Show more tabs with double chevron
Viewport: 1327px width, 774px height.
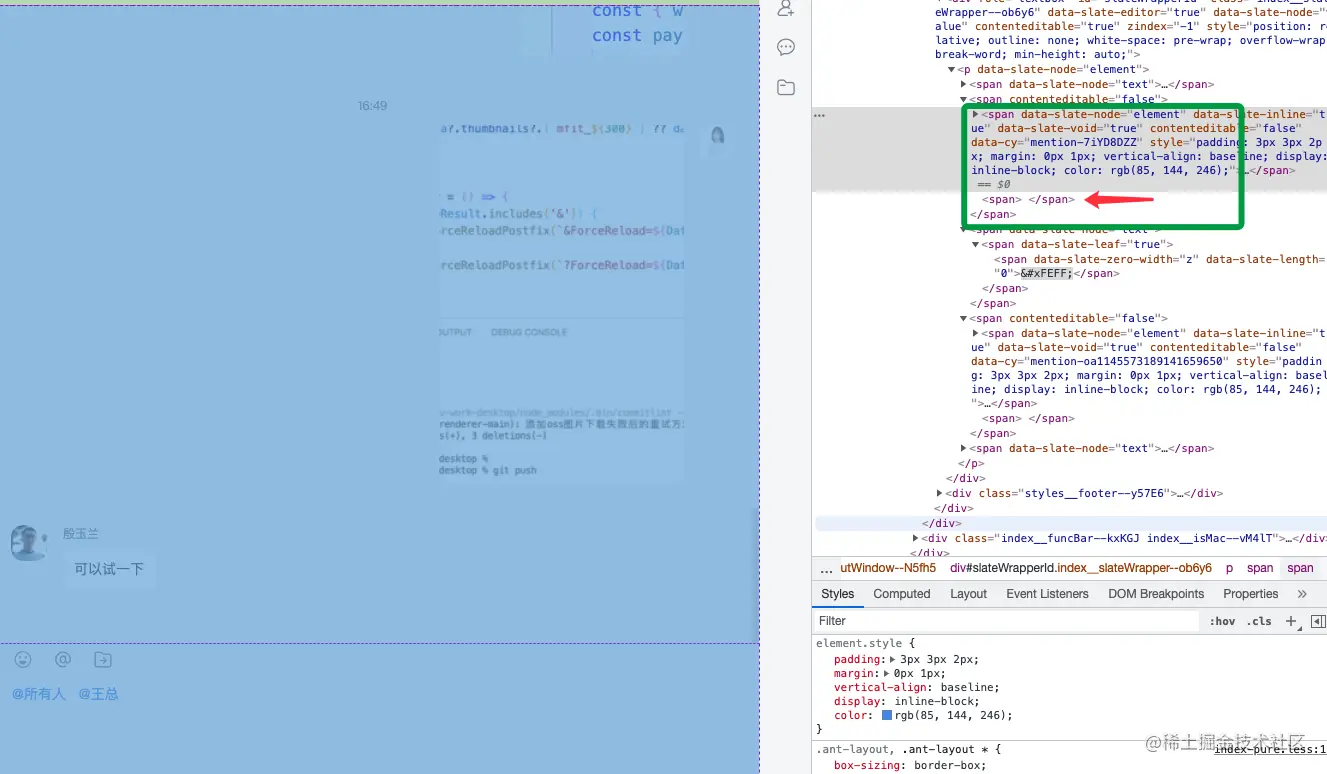[x=1302, y=593]
